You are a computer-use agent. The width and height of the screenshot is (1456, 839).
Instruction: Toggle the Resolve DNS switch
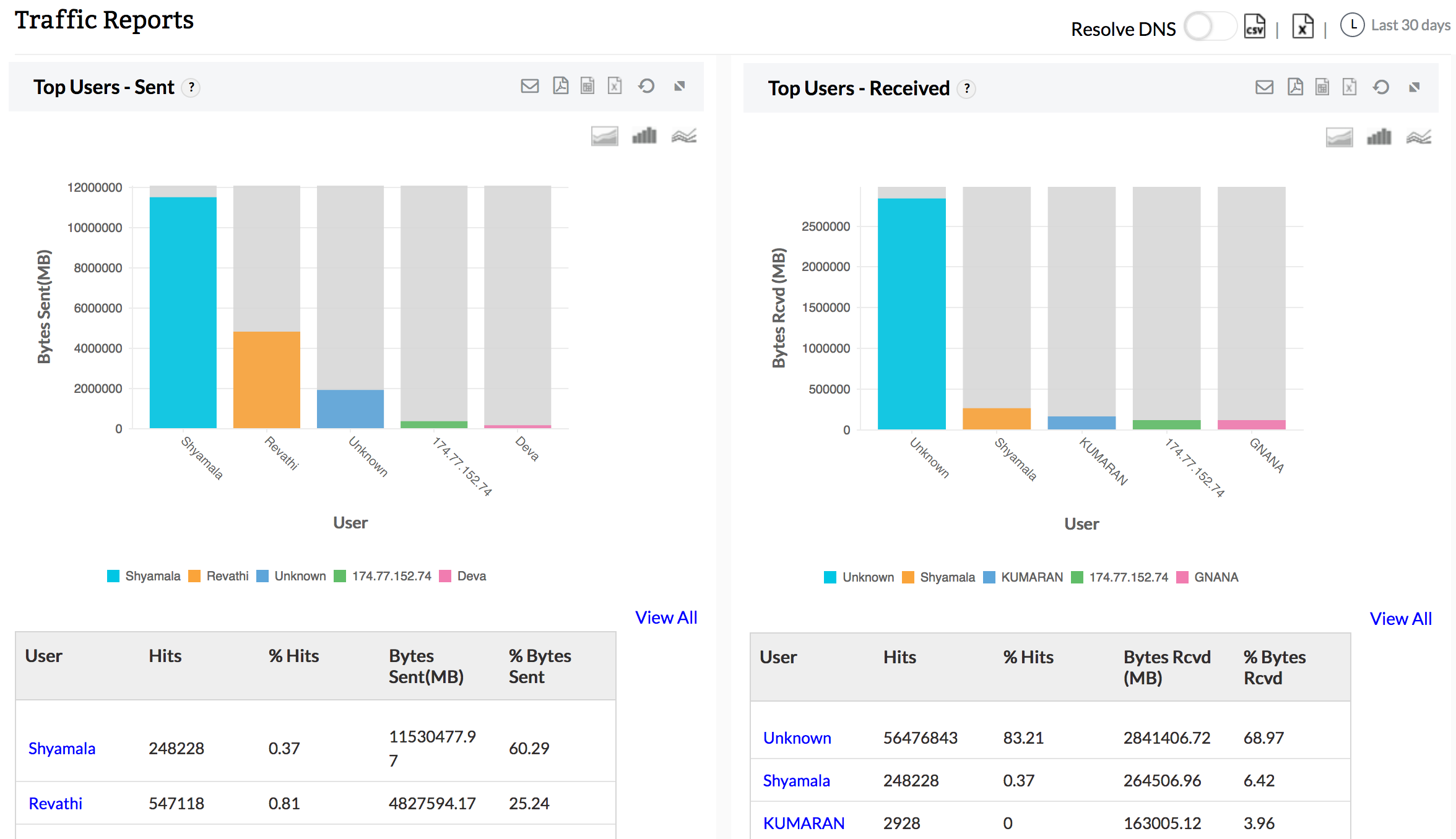point(1209,27)
